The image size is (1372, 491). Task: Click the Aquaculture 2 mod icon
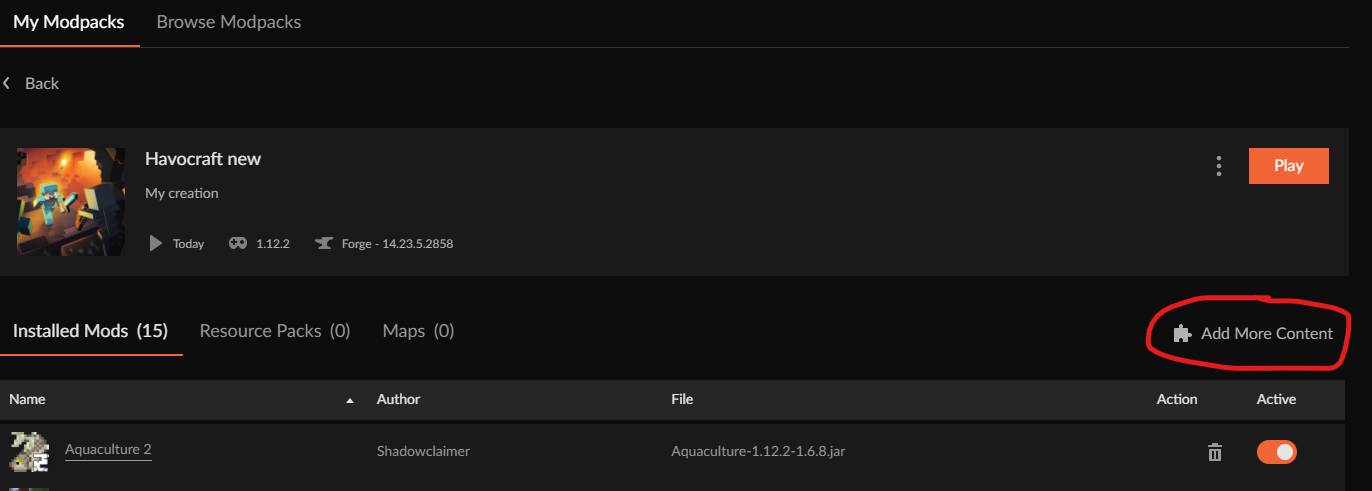(x=30, y=451)
